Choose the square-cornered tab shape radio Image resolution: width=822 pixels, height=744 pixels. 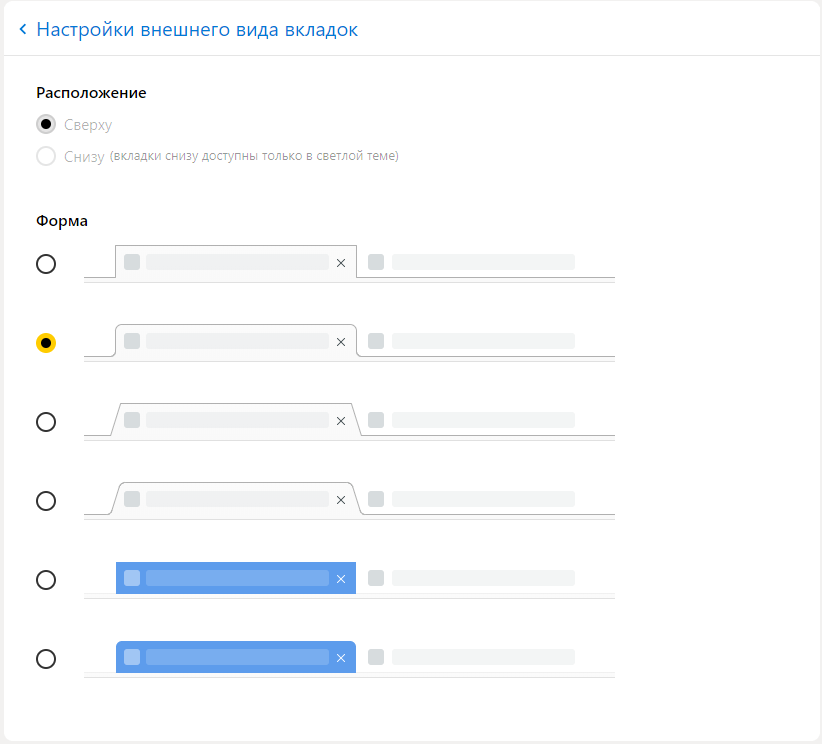click(46, 264)
